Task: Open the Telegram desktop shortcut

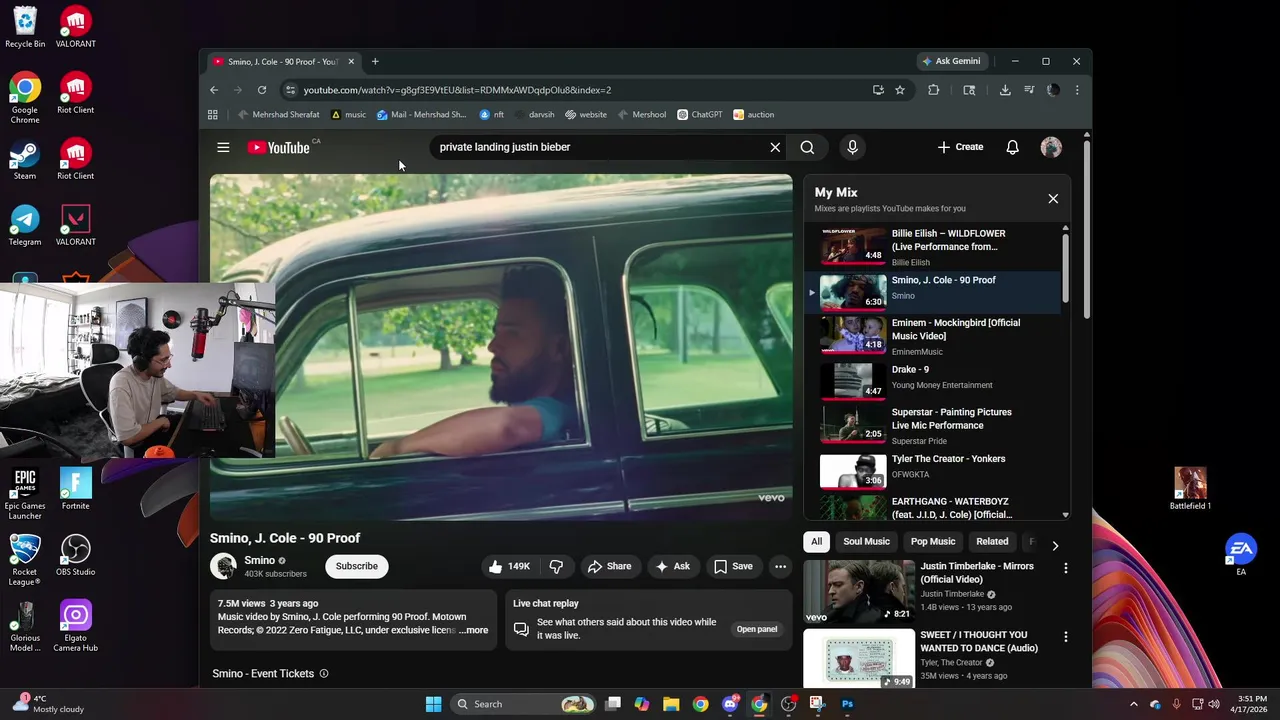Action: click(25, 227)
